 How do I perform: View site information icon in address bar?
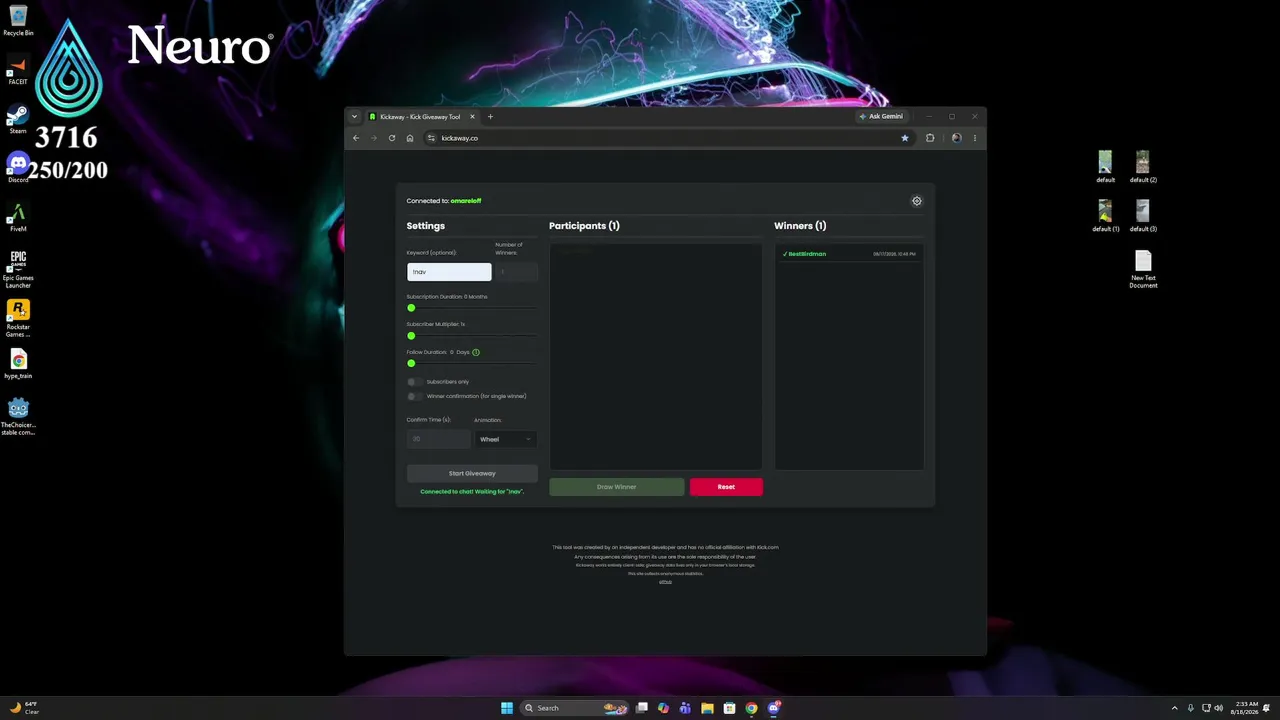(431, 138)
